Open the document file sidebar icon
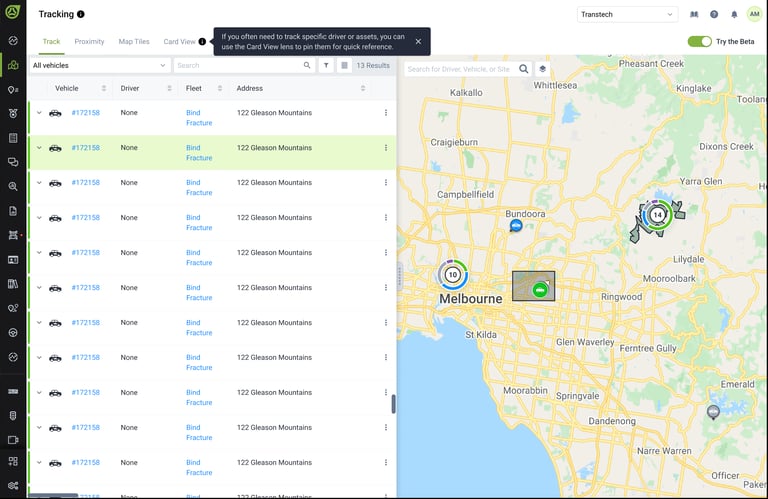 click(x=13, y=211)
